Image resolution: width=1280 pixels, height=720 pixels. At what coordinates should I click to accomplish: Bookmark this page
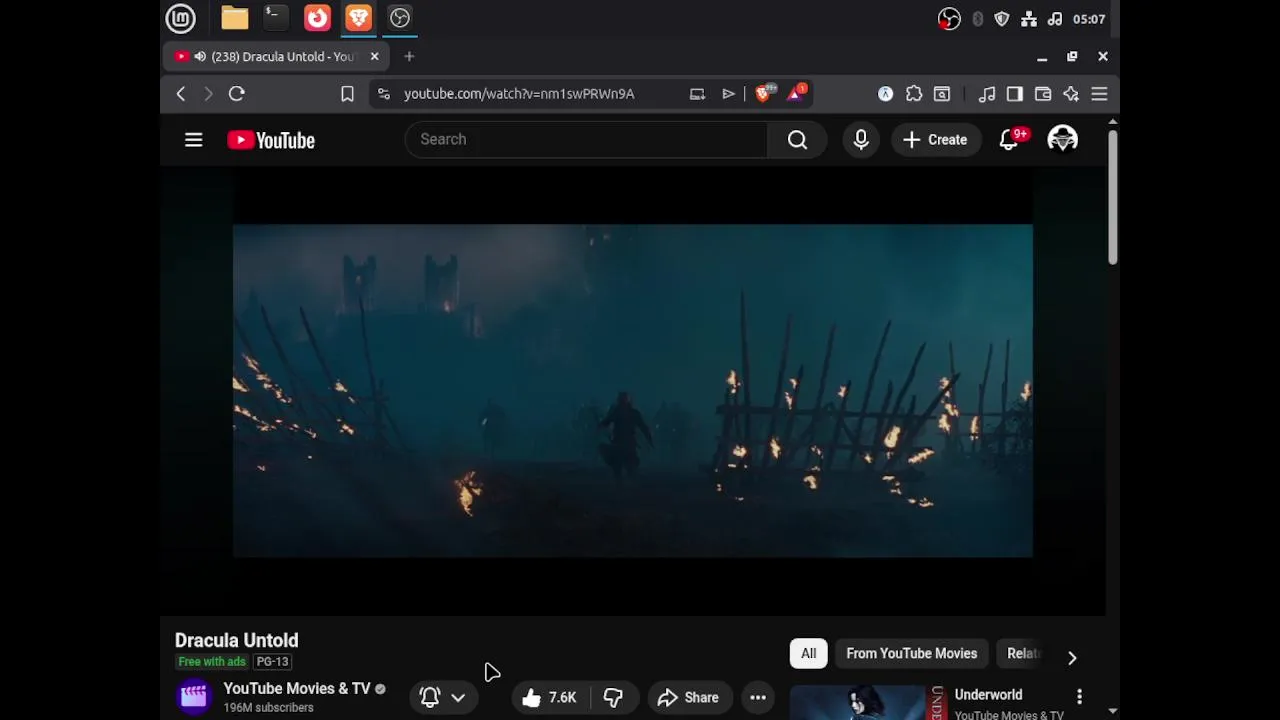(x=347, y=94)
